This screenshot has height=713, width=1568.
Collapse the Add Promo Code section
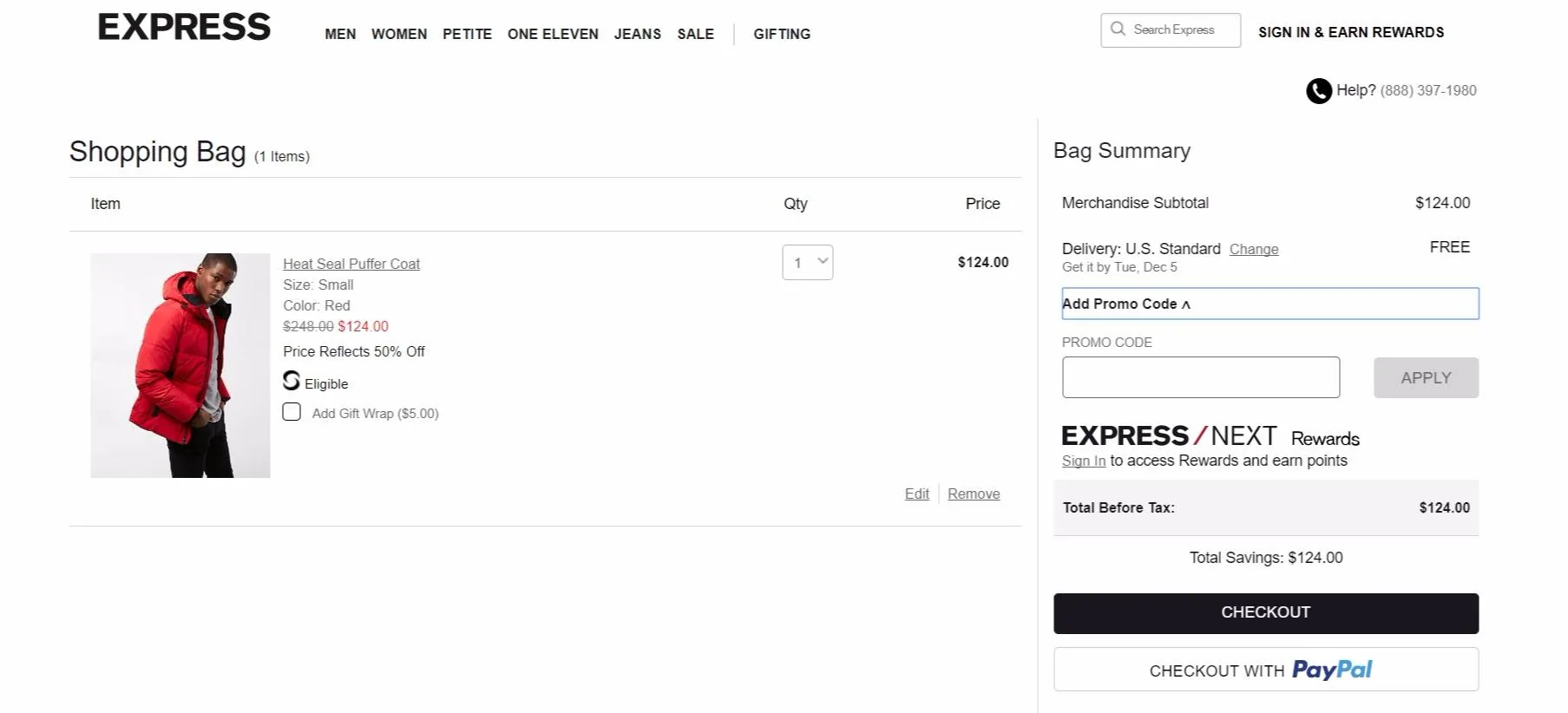[x=1125, y=304]
